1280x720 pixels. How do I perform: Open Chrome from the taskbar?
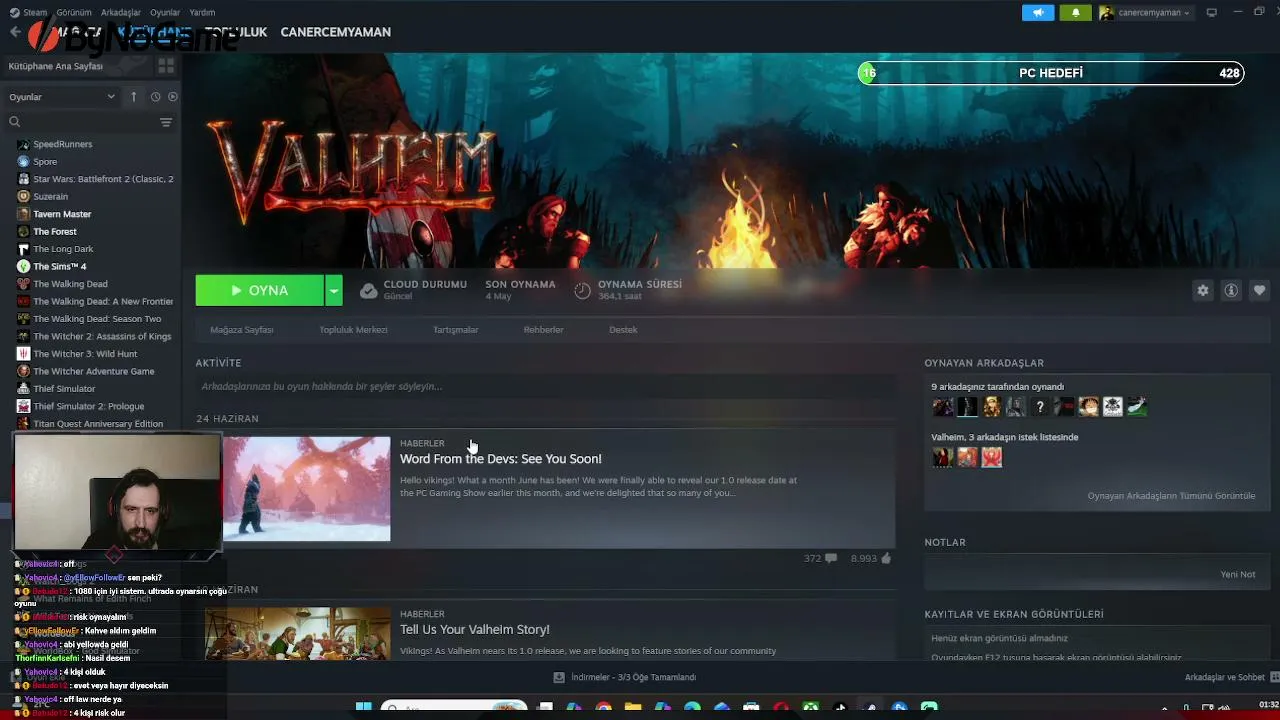pyautogui.click(x=603, y=708)
